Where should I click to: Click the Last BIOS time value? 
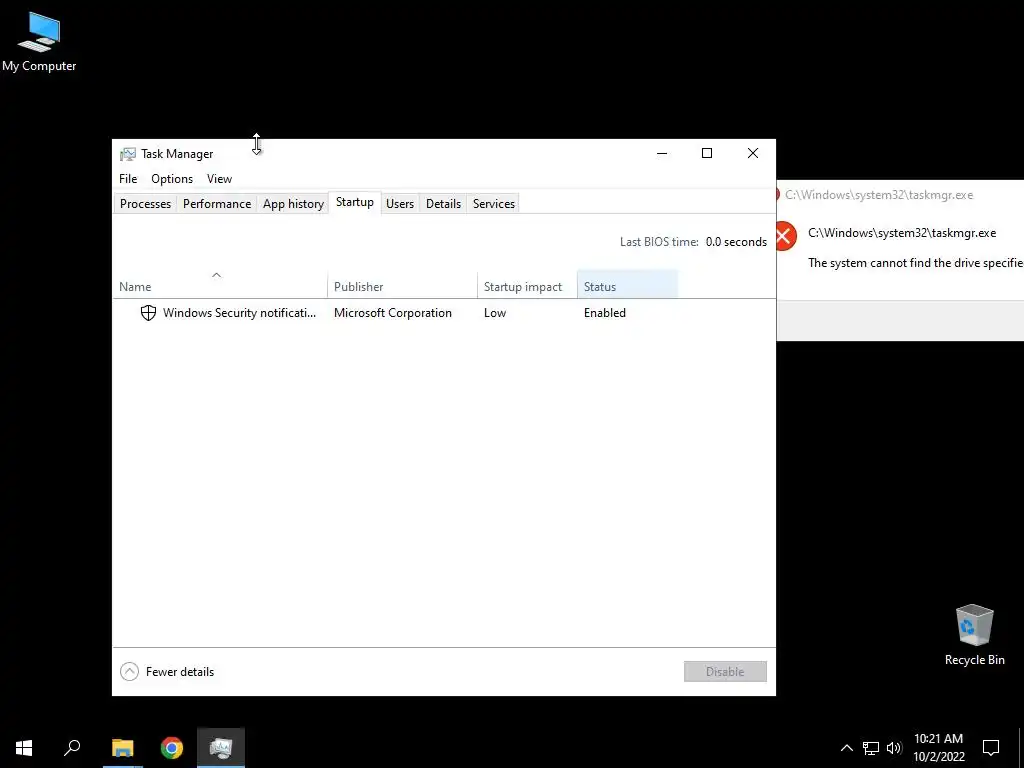(x=736, y=242)
